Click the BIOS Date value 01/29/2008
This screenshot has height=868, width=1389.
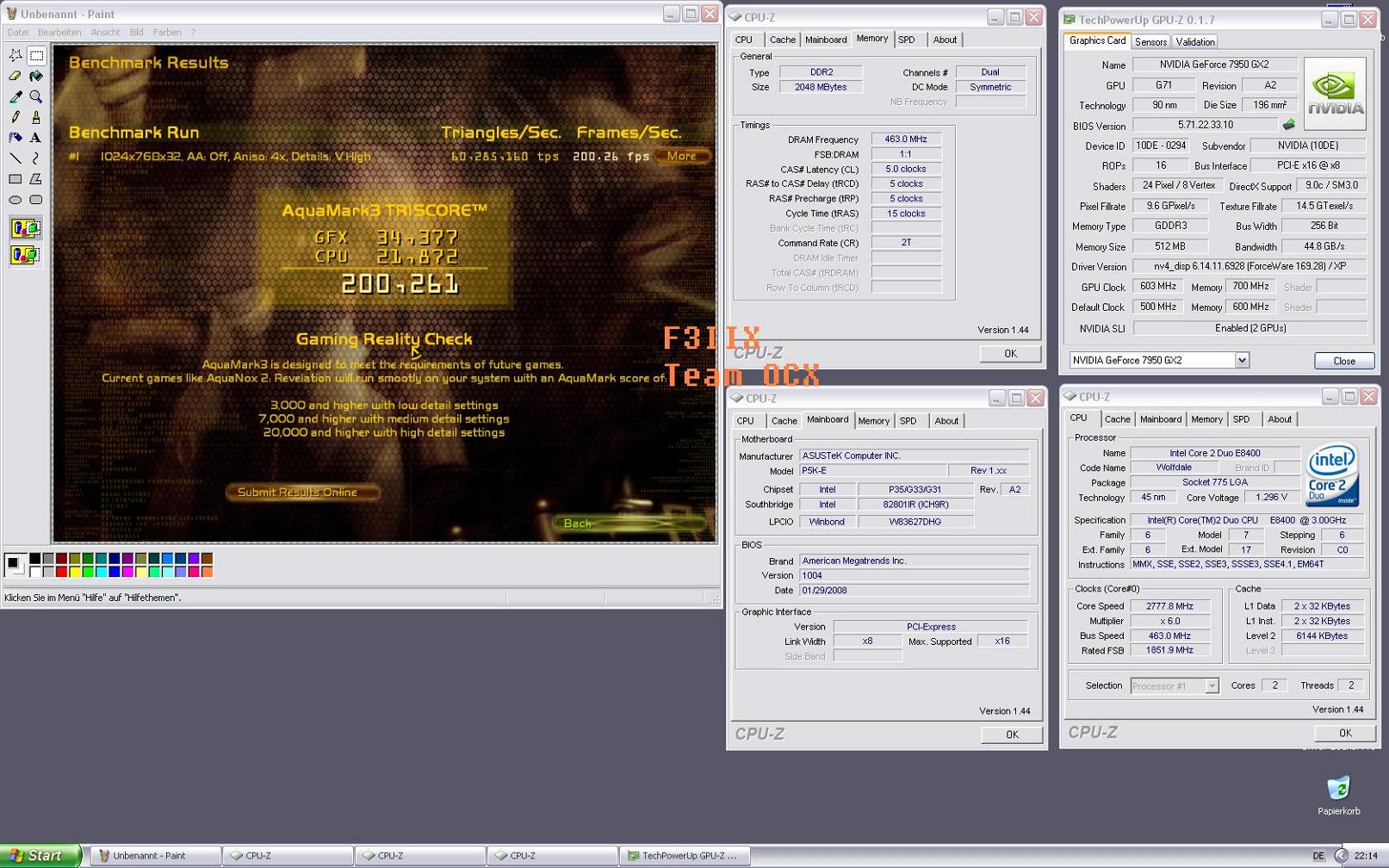914,591
